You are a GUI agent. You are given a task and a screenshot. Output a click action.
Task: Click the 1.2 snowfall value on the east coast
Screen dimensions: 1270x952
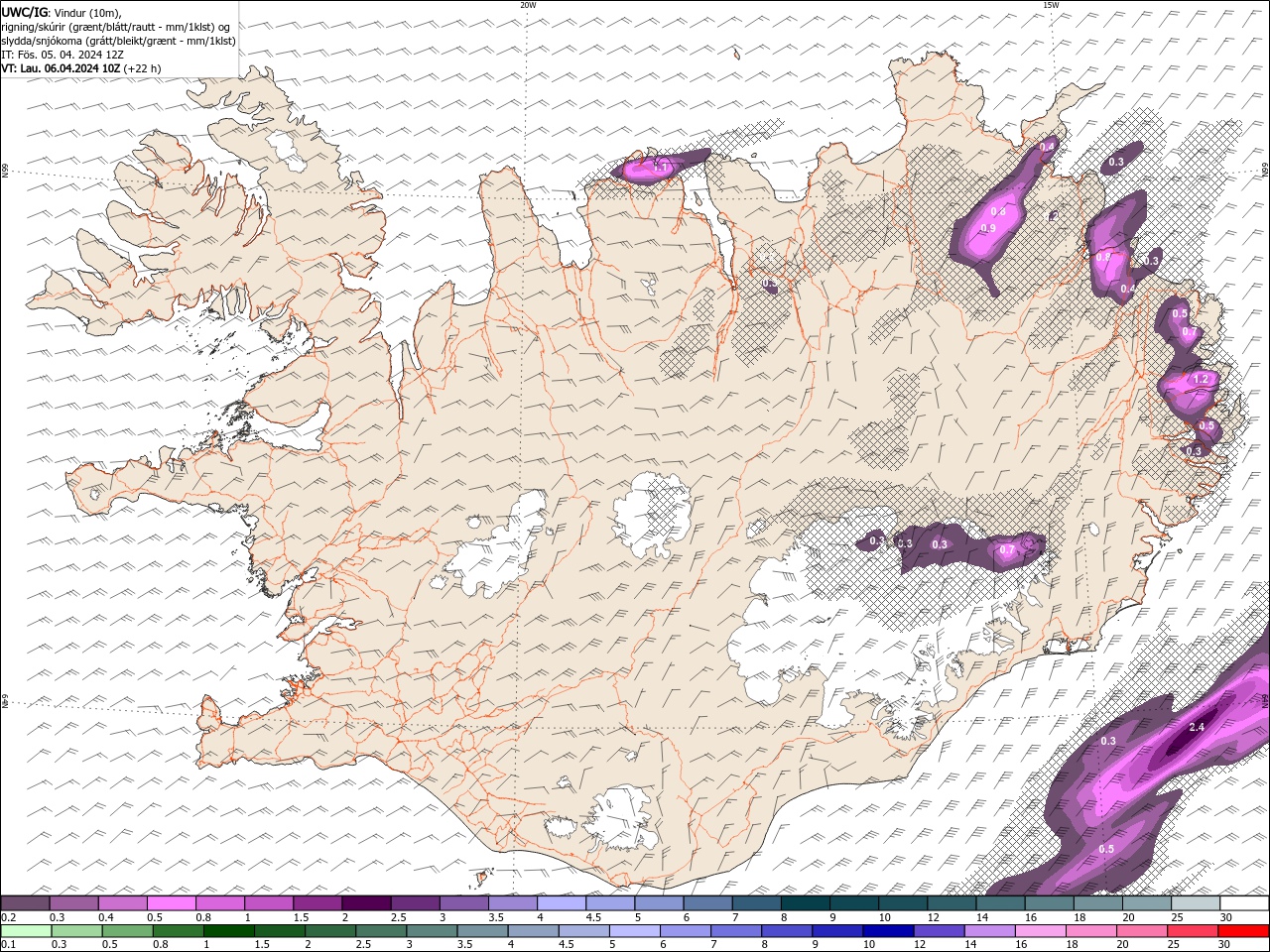[1201, 379]
